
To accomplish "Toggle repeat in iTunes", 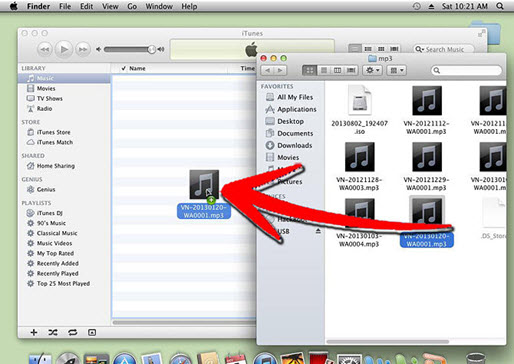I will point(73,332).
